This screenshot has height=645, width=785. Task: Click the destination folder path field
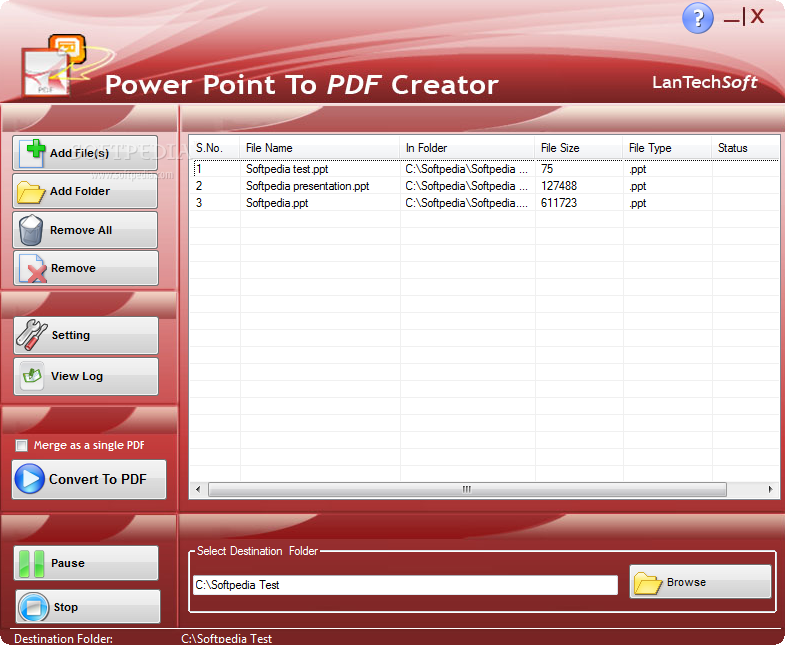(x=405, y=585)
